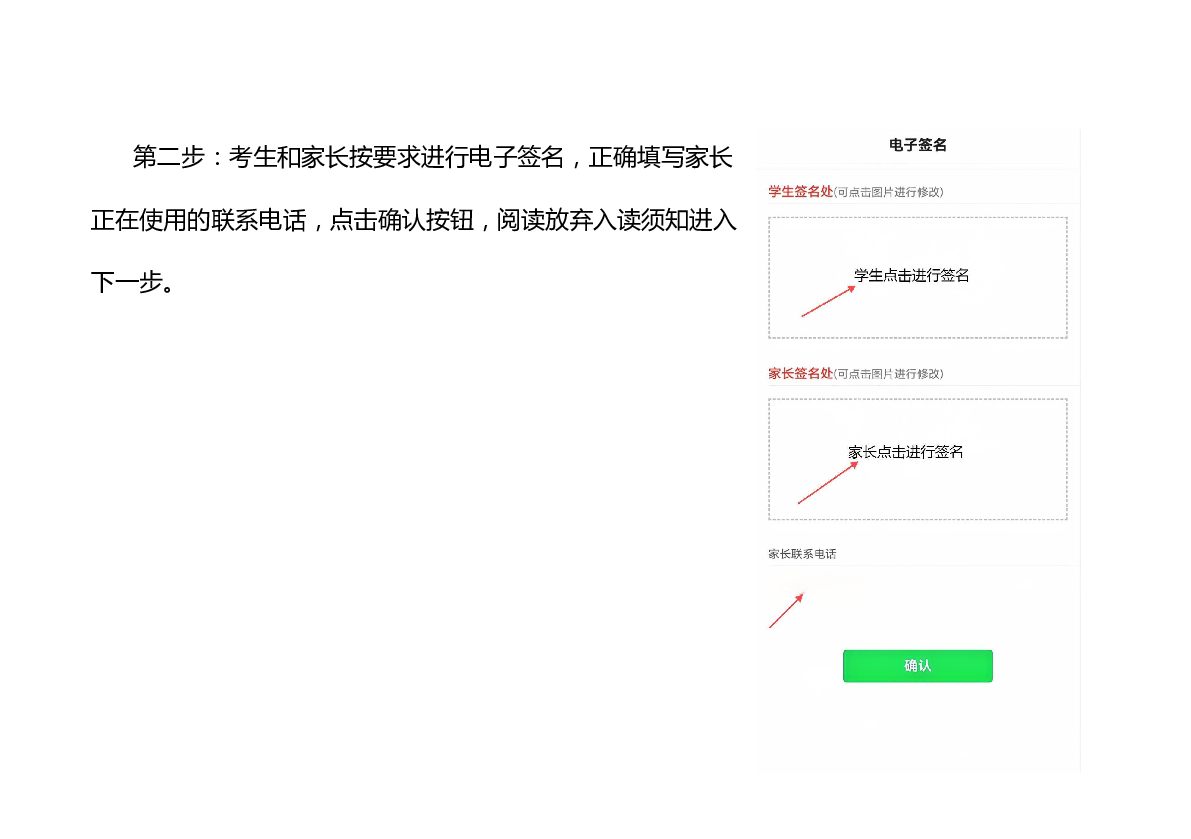Select the 电子签名 page title
1191x839 pixels.
917,145
